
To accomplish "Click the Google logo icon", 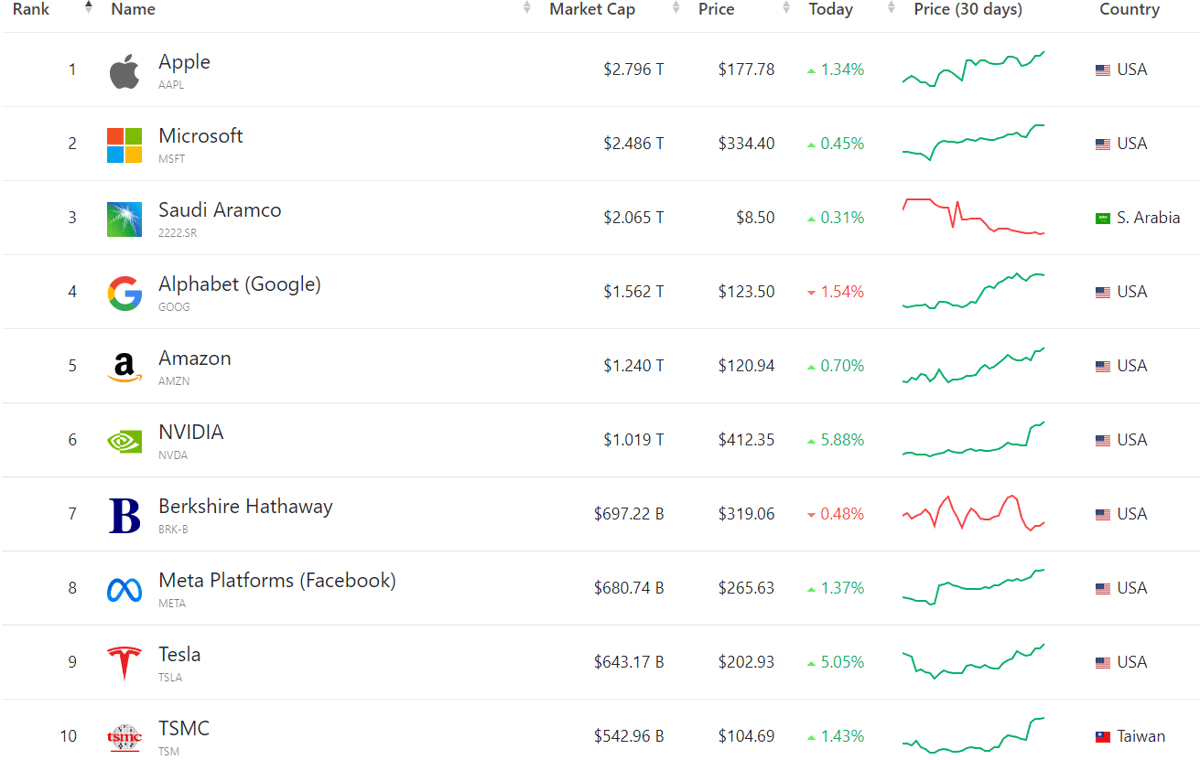I will coord(125,293).
